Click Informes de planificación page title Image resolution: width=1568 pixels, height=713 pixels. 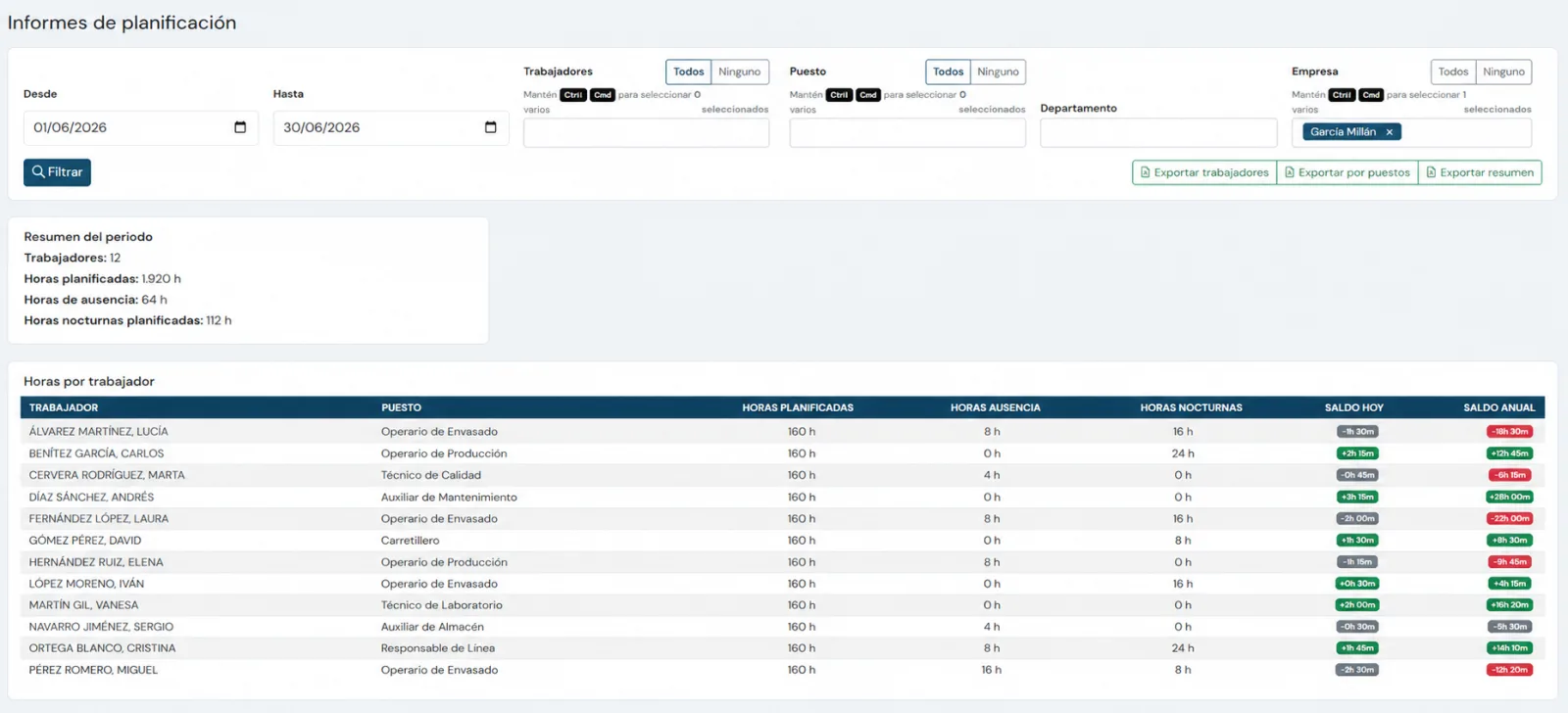coord(122,23)
